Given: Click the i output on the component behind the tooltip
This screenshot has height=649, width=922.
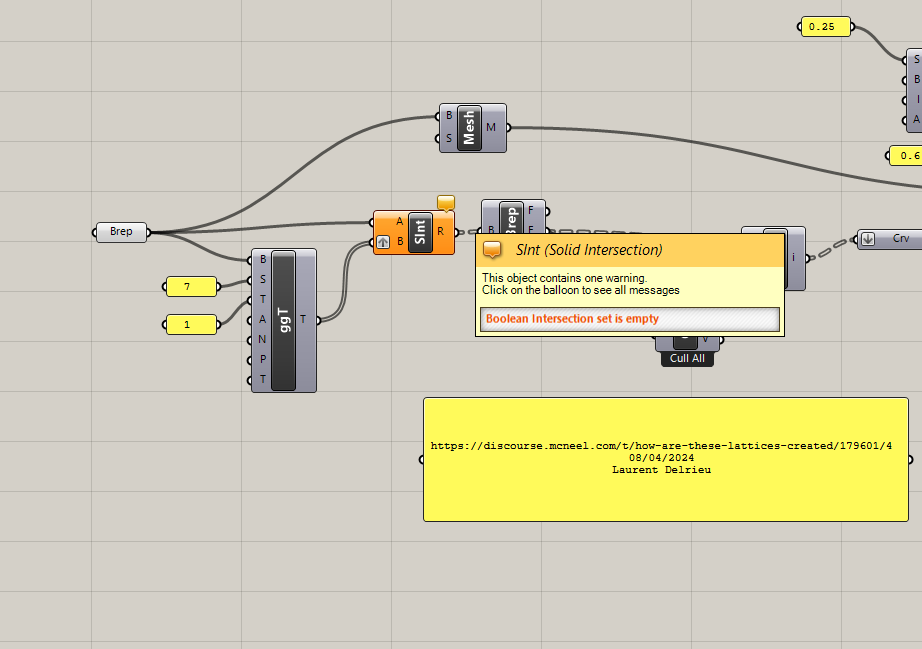Looking at the screenshot, I should pos(793,257).
